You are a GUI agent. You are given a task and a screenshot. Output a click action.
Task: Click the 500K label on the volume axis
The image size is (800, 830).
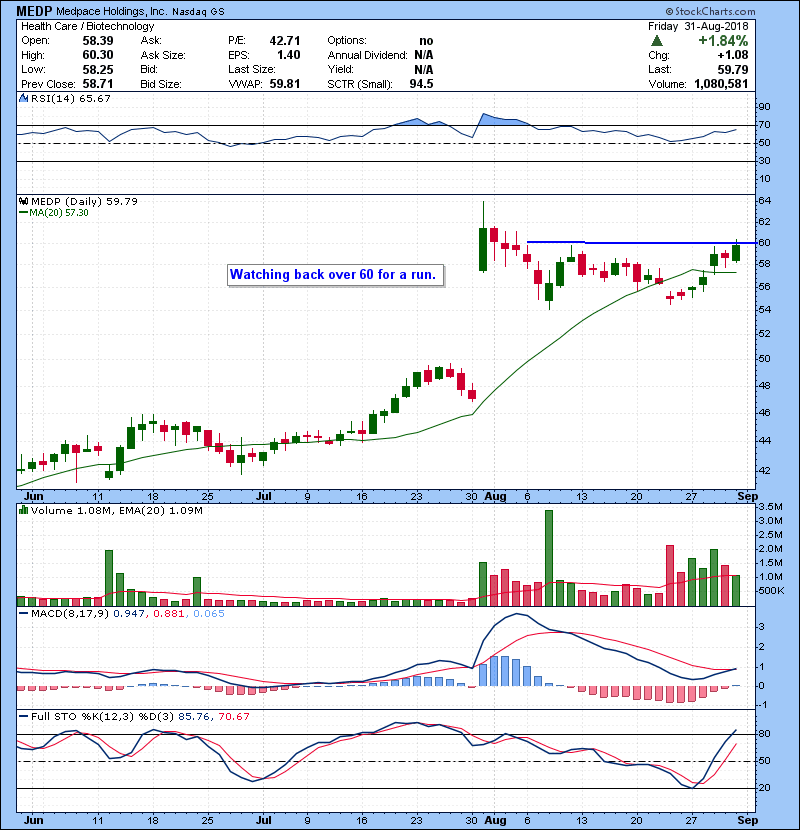772,590
